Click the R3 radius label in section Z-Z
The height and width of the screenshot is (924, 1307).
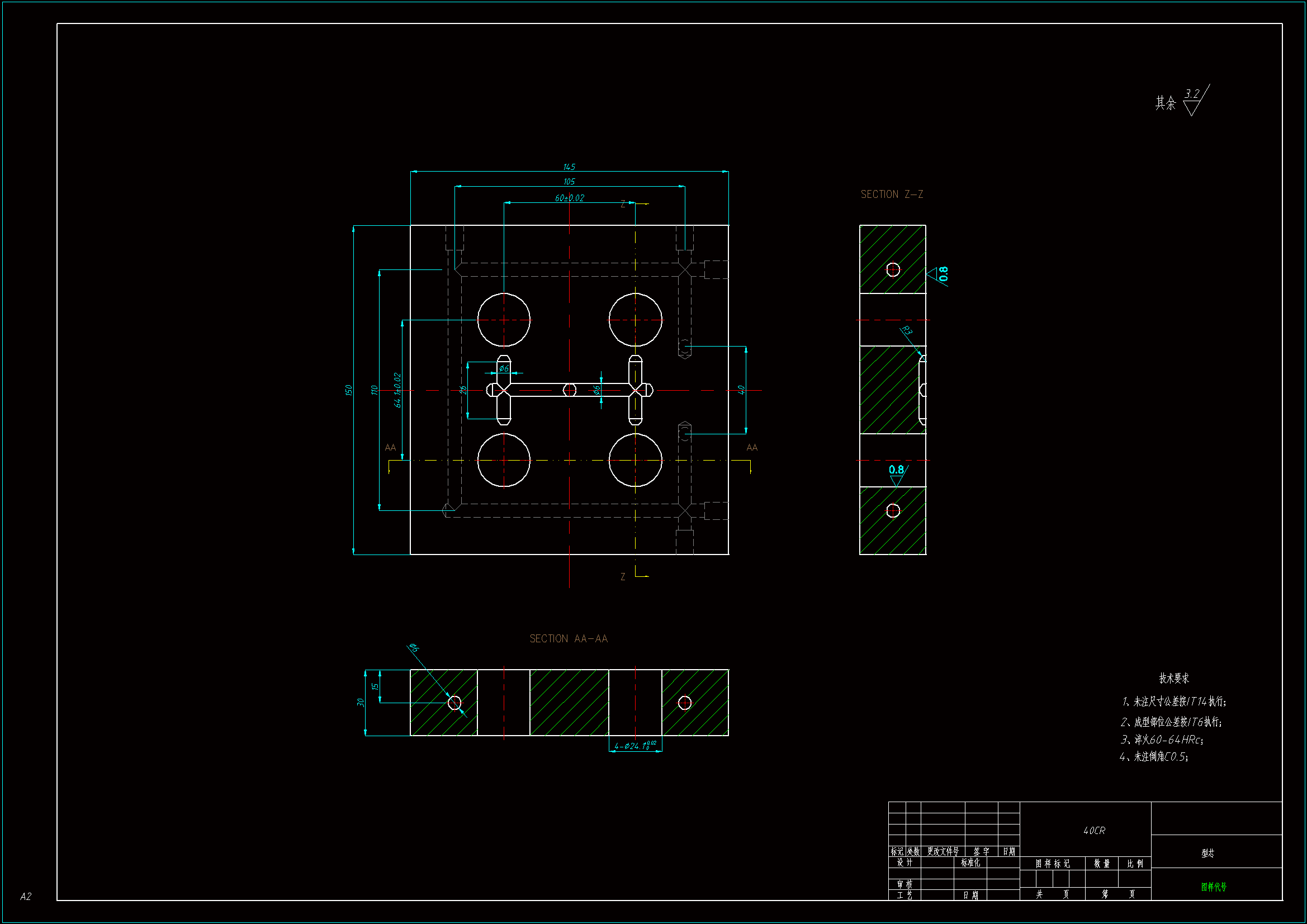(907, 331)
